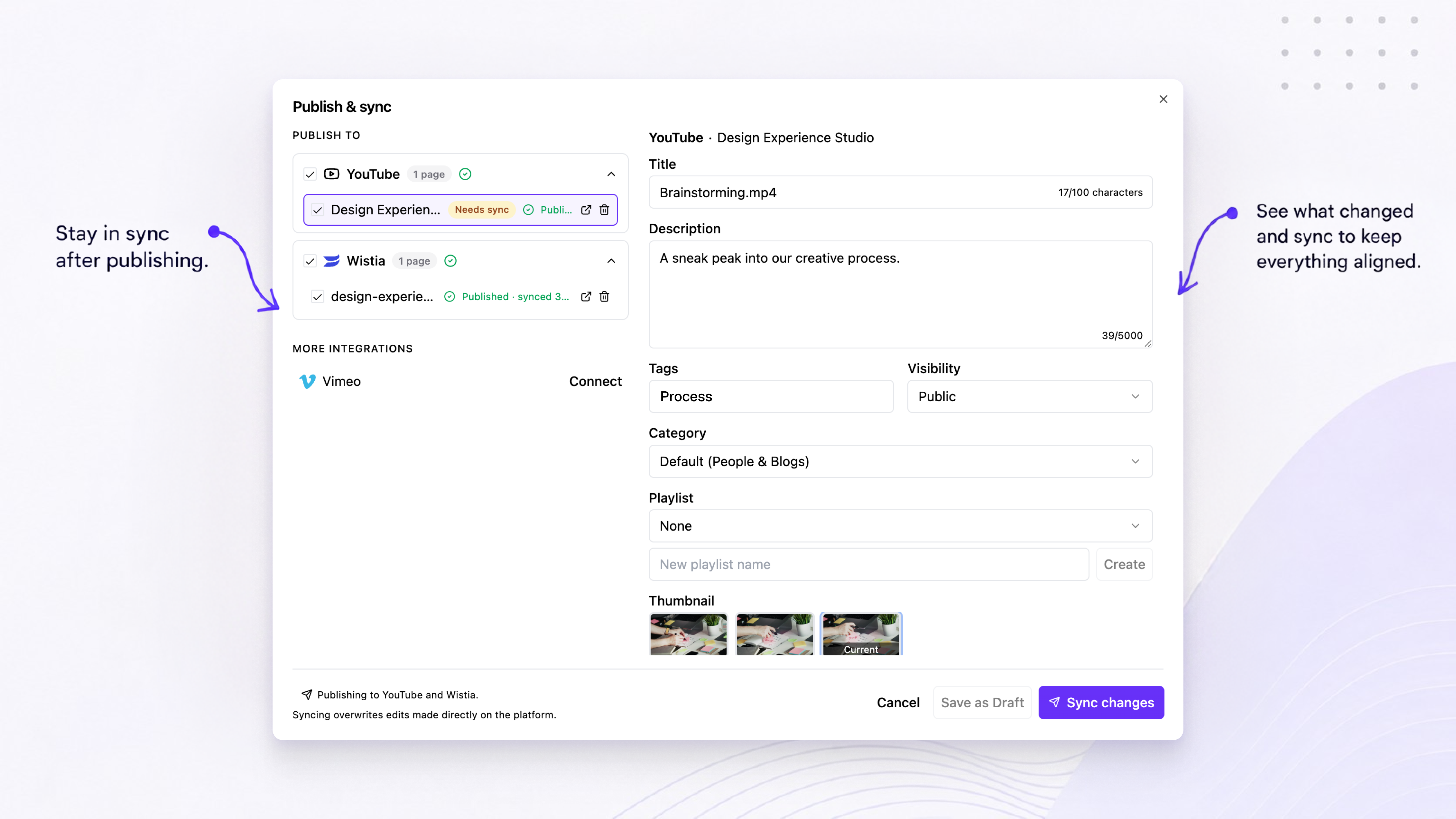Click the Wistia logo icon

tap(331, 261)
